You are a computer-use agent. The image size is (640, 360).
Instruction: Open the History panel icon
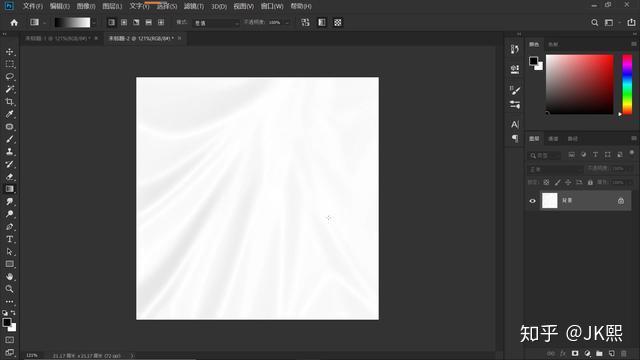(515, 49)
